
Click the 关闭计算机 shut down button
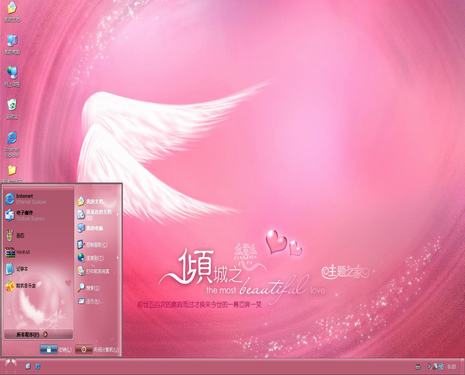pyautogui.click(x=97, y=350)
